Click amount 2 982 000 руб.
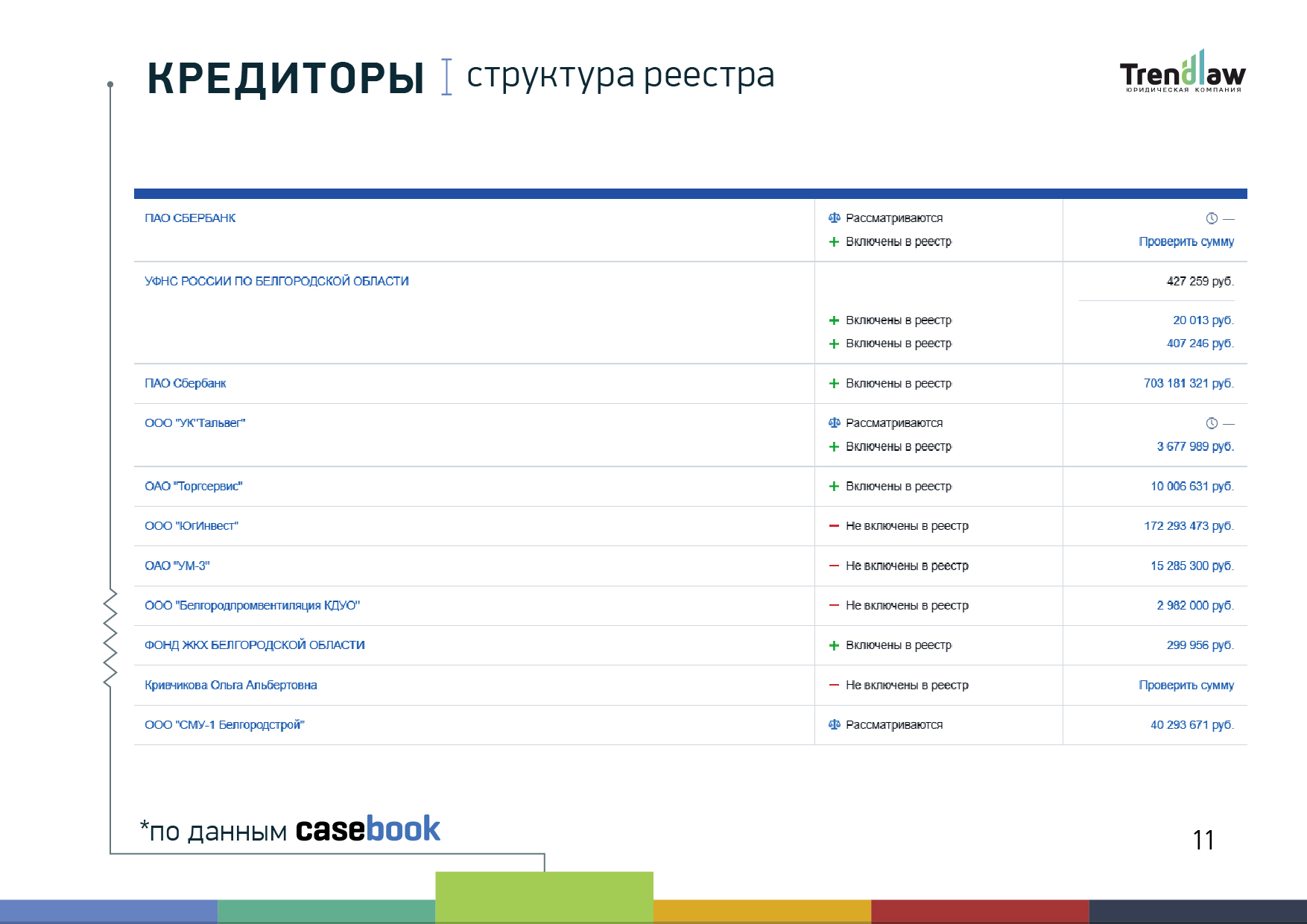1307x924 pixels. (1195, 606)
